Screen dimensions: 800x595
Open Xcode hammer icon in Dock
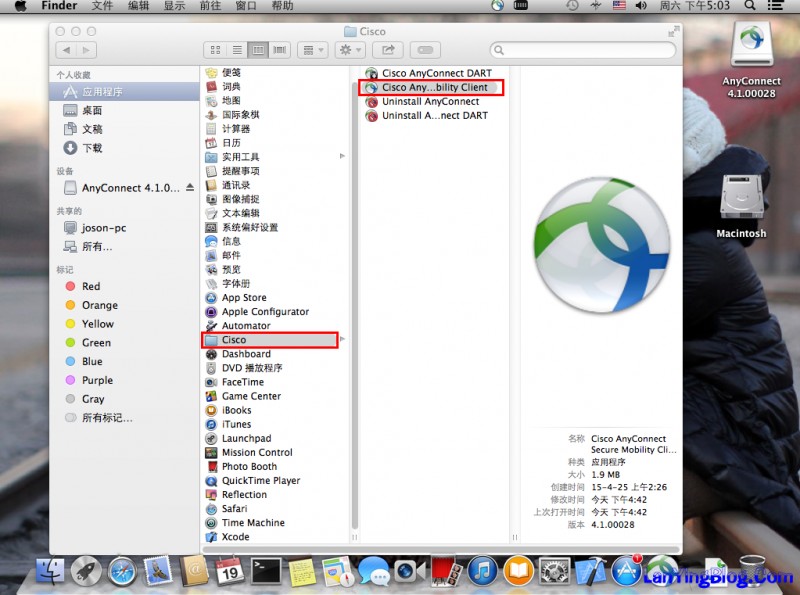pyautogui.click(x=590, y=571)
